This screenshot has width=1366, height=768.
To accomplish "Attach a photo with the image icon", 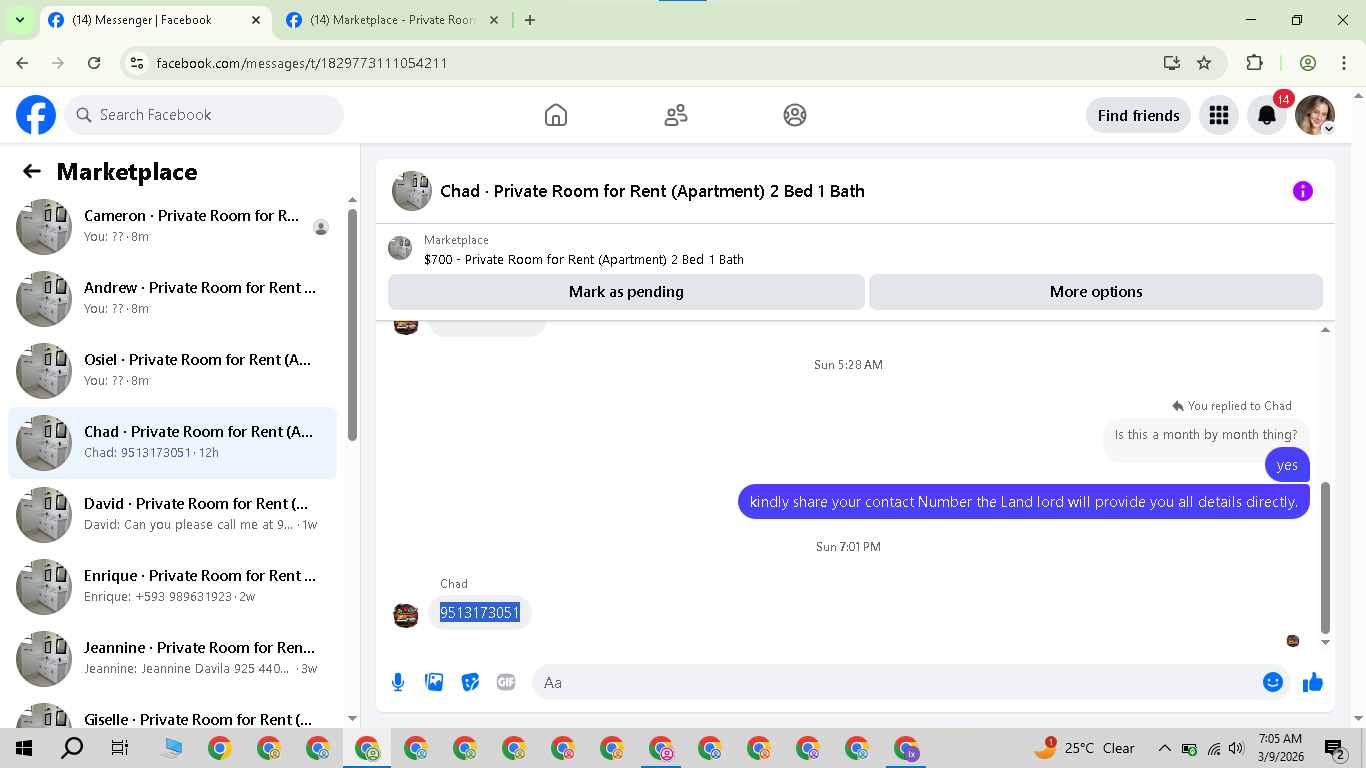I will pyautogui.click(x=434, y=682).
